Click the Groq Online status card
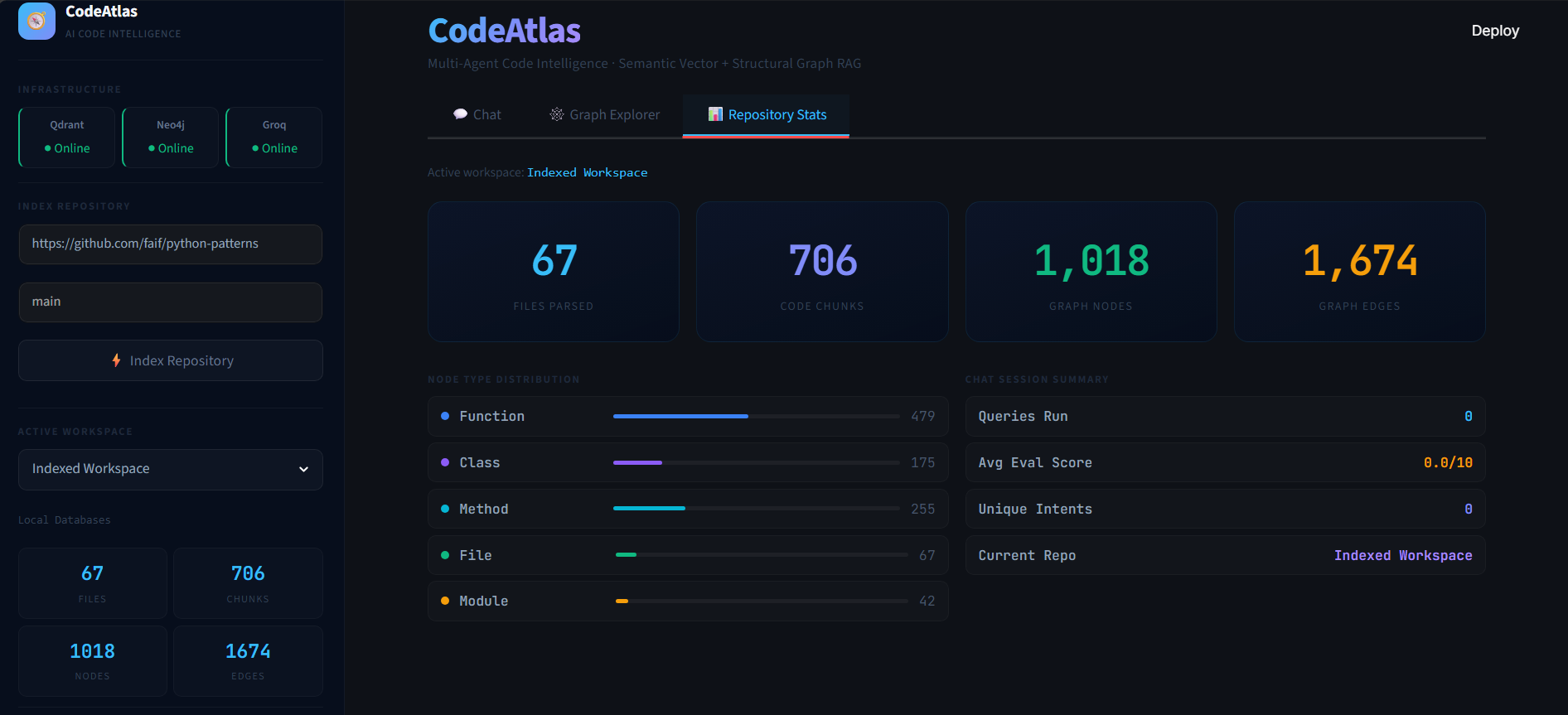Screen dimensions: 1568x715 coord(274,138)
